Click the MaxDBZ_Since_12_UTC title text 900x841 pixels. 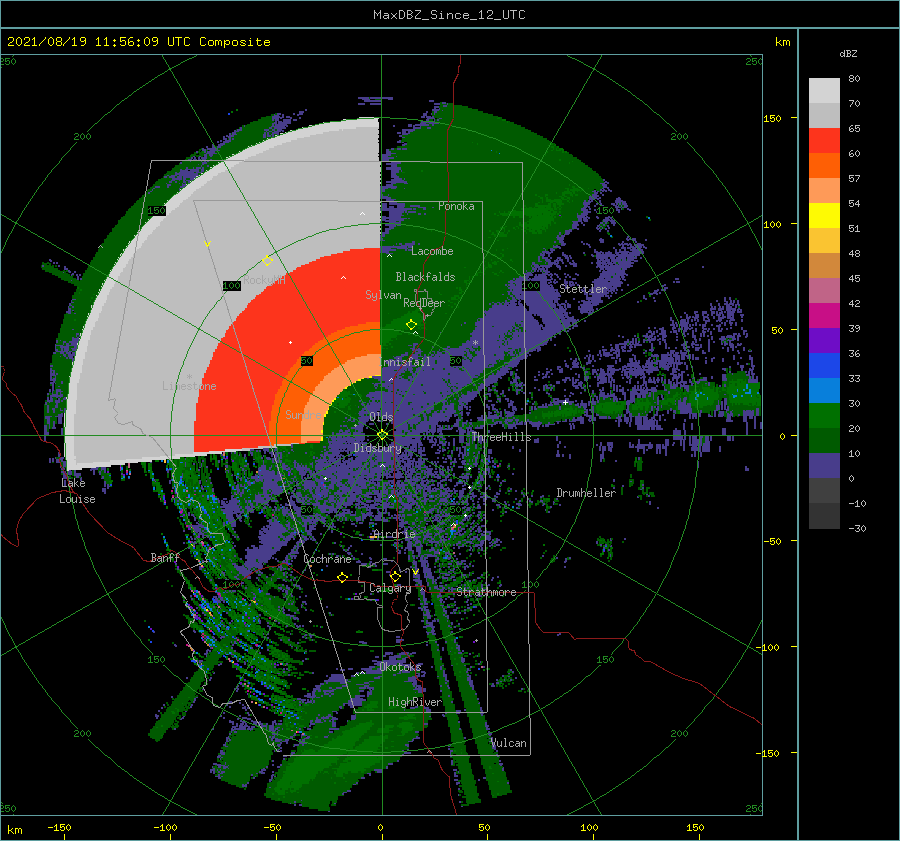(449, 15)
